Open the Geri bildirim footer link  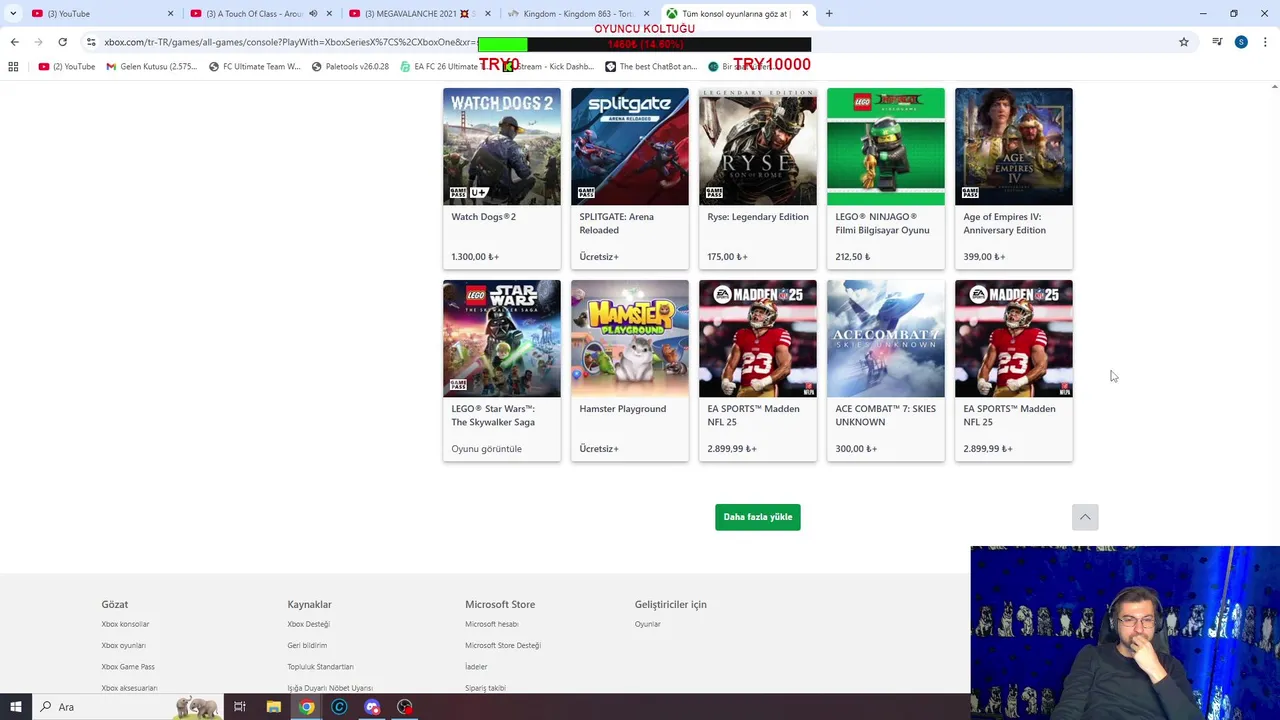(307, 645)
